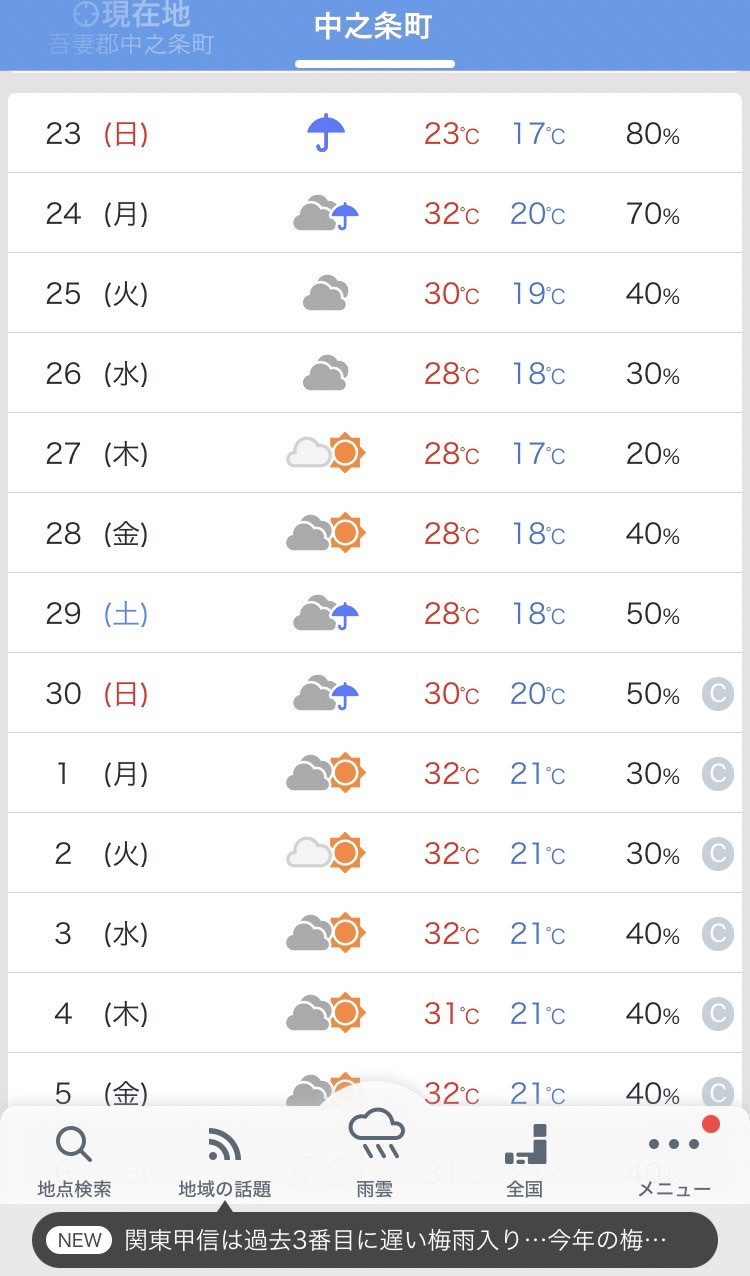Viewport: 750px width, 1276px height.
Task: Open the NEW 関東甲信 梅雨入り news banner
Action: pyautogui.click(x=375, y=1240)
